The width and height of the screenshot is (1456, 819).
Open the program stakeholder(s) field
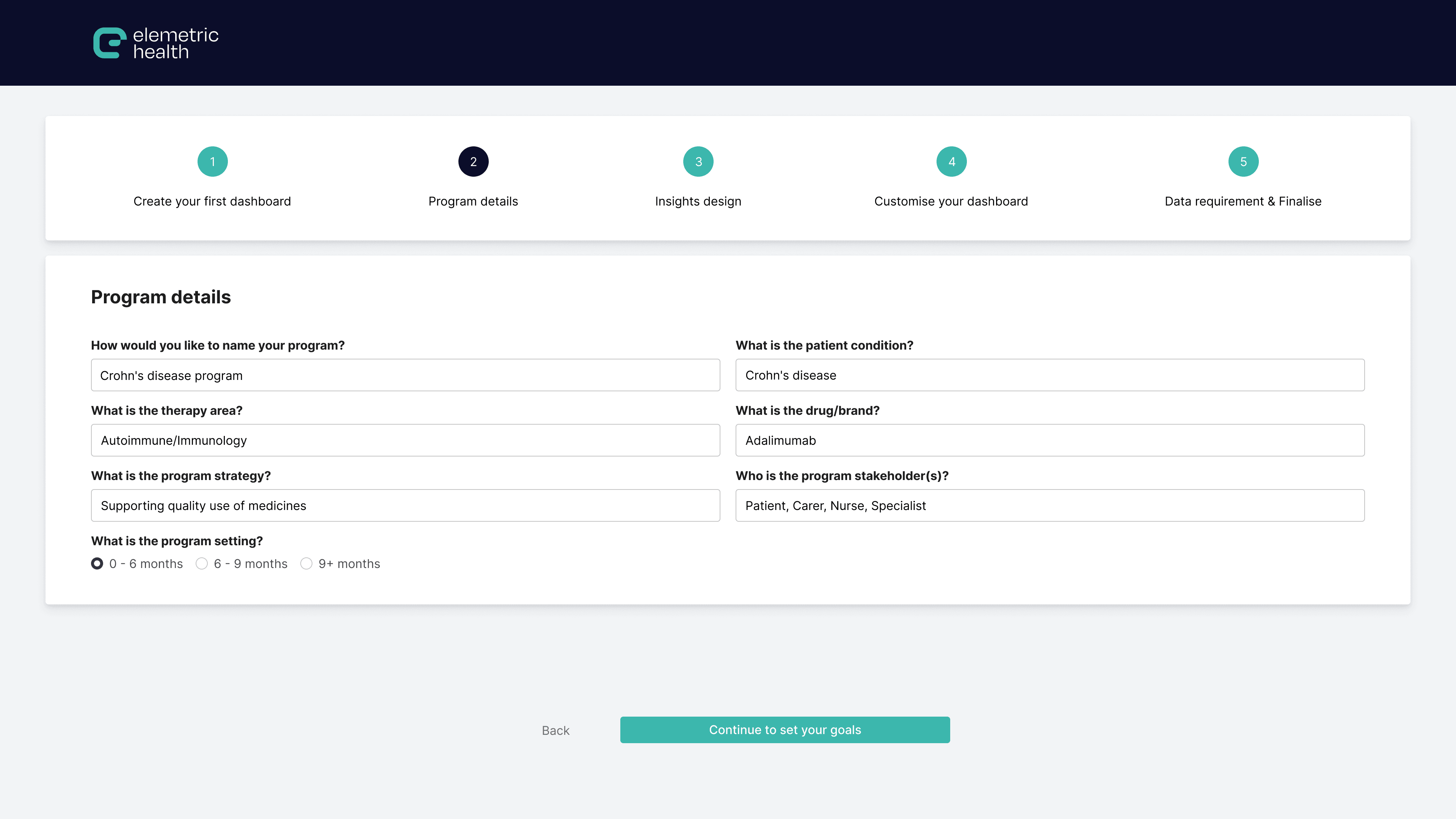click(1050, 505)
